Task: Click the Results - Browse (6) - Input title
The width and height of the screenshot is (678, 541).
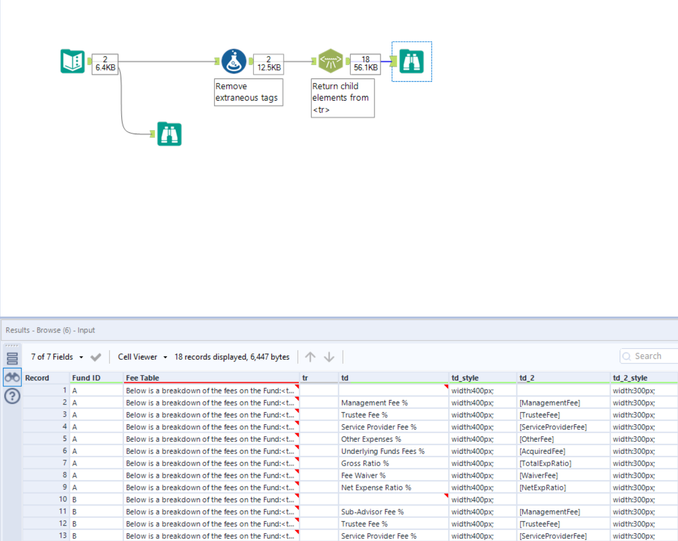Action: pyautogui.click(x=50, y=330)
